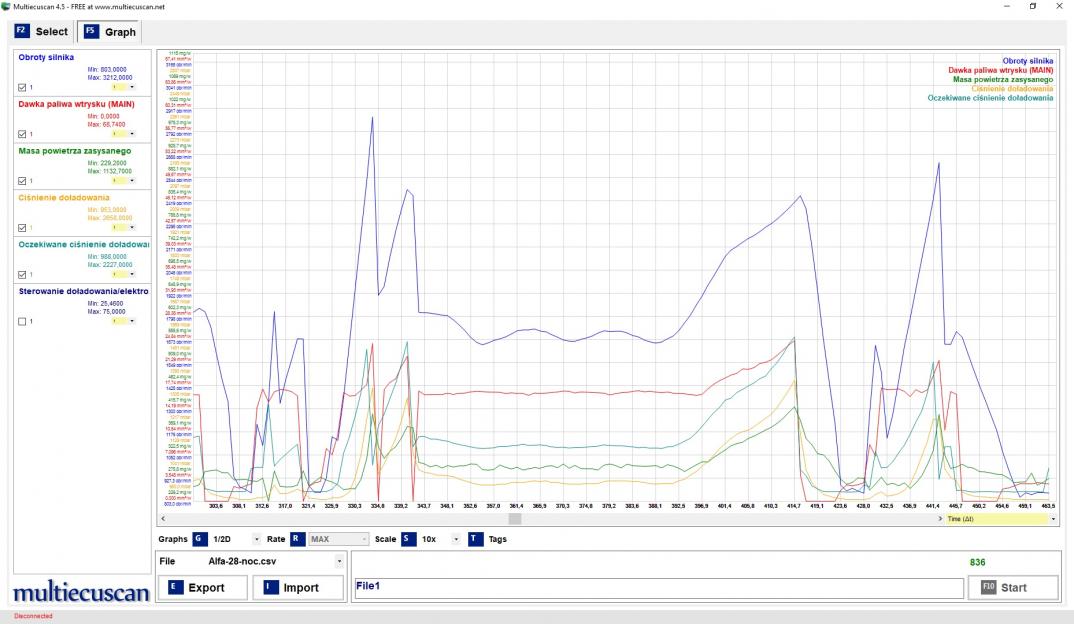Click the S key icon next to Scale
1074x624 pixels.
[409, 539]
